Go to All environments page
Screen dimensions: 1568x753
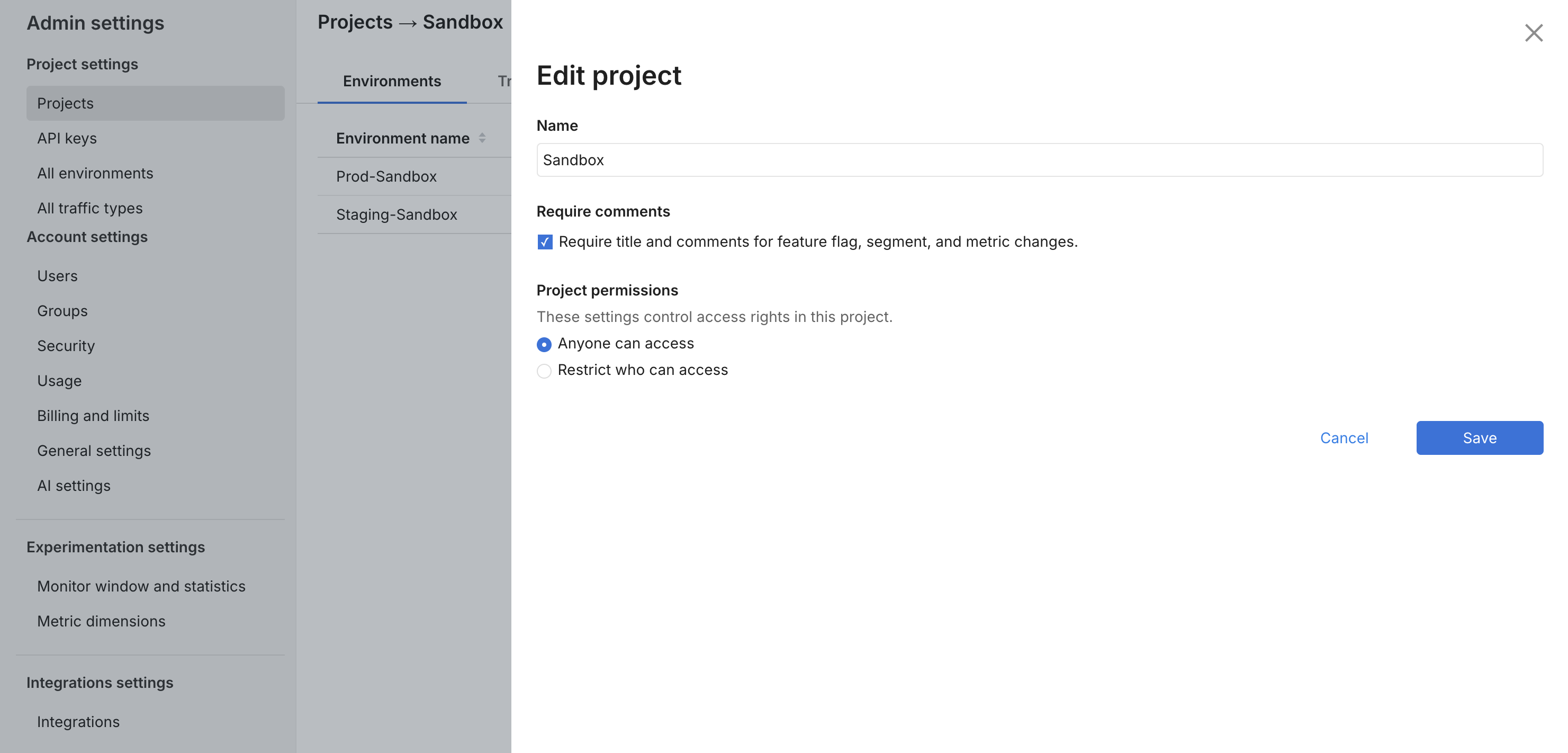click(95, 174)
